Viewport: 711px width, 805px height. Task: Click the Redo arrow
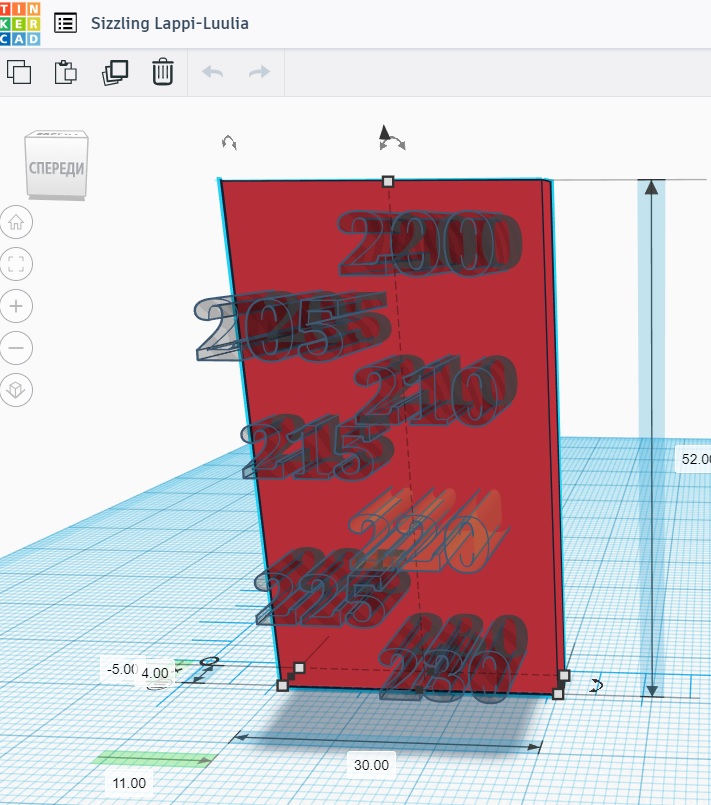[259, 72]
